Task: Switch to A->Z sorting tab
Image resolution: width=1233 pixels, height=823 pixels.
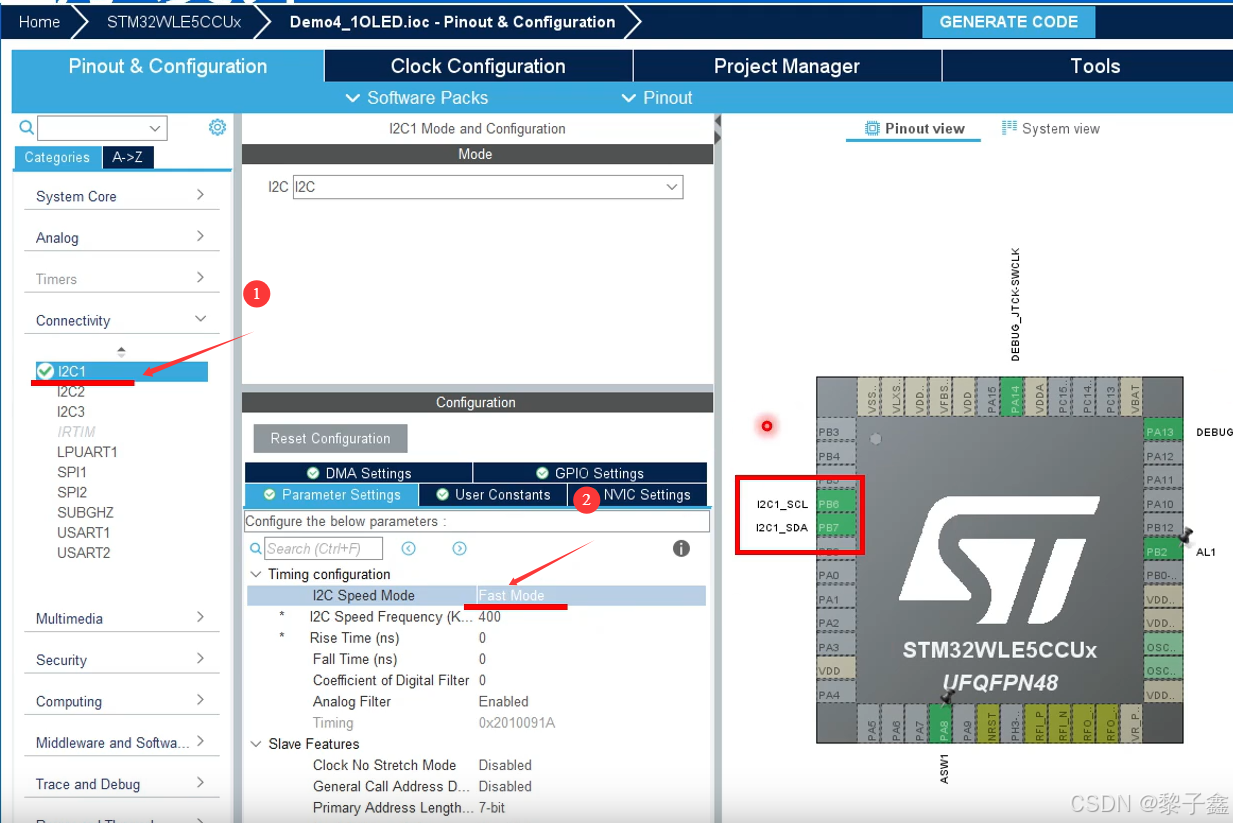Action: pos(128,157)
